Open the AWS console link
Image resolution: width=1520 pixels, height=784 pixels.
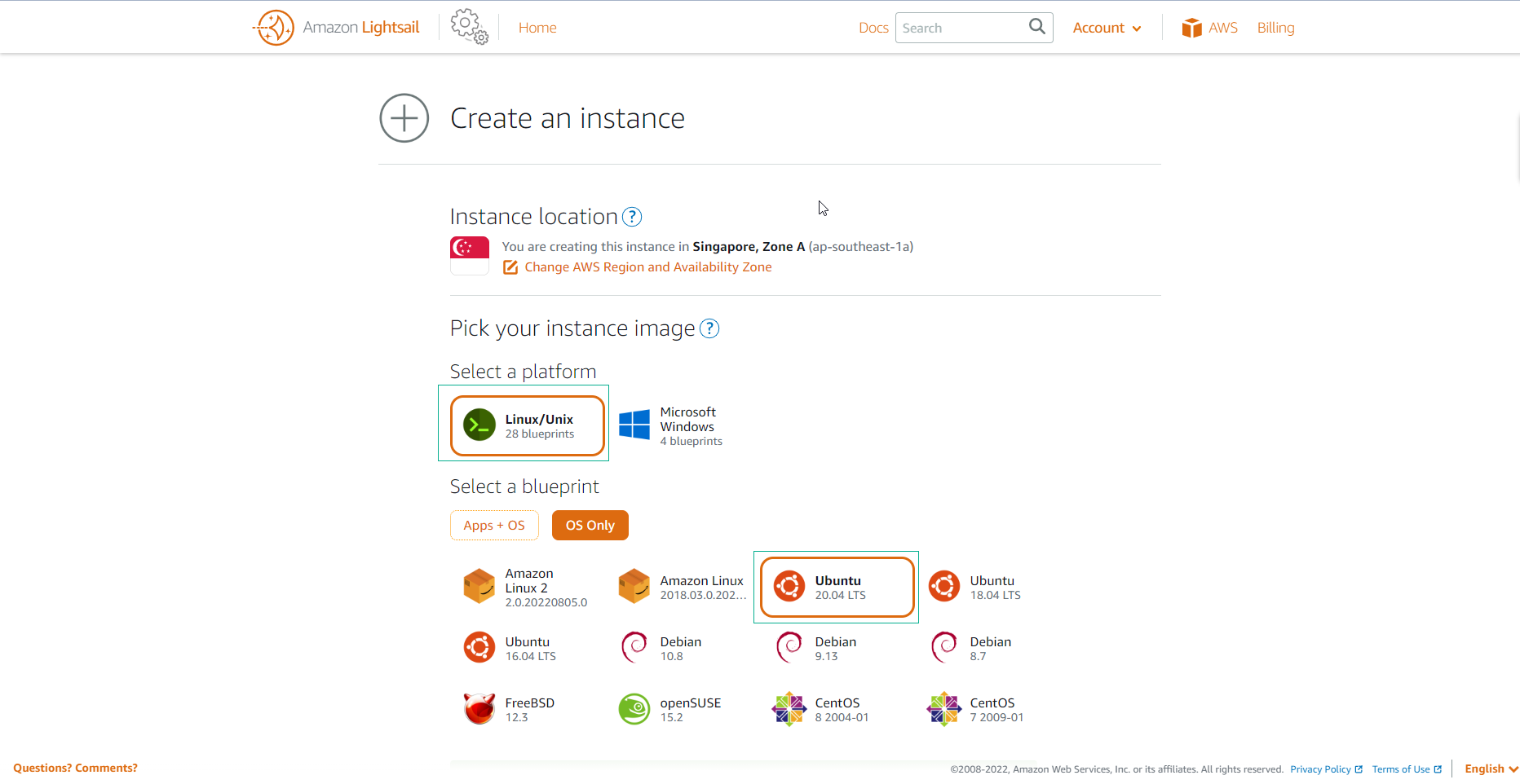[1210, 28]
